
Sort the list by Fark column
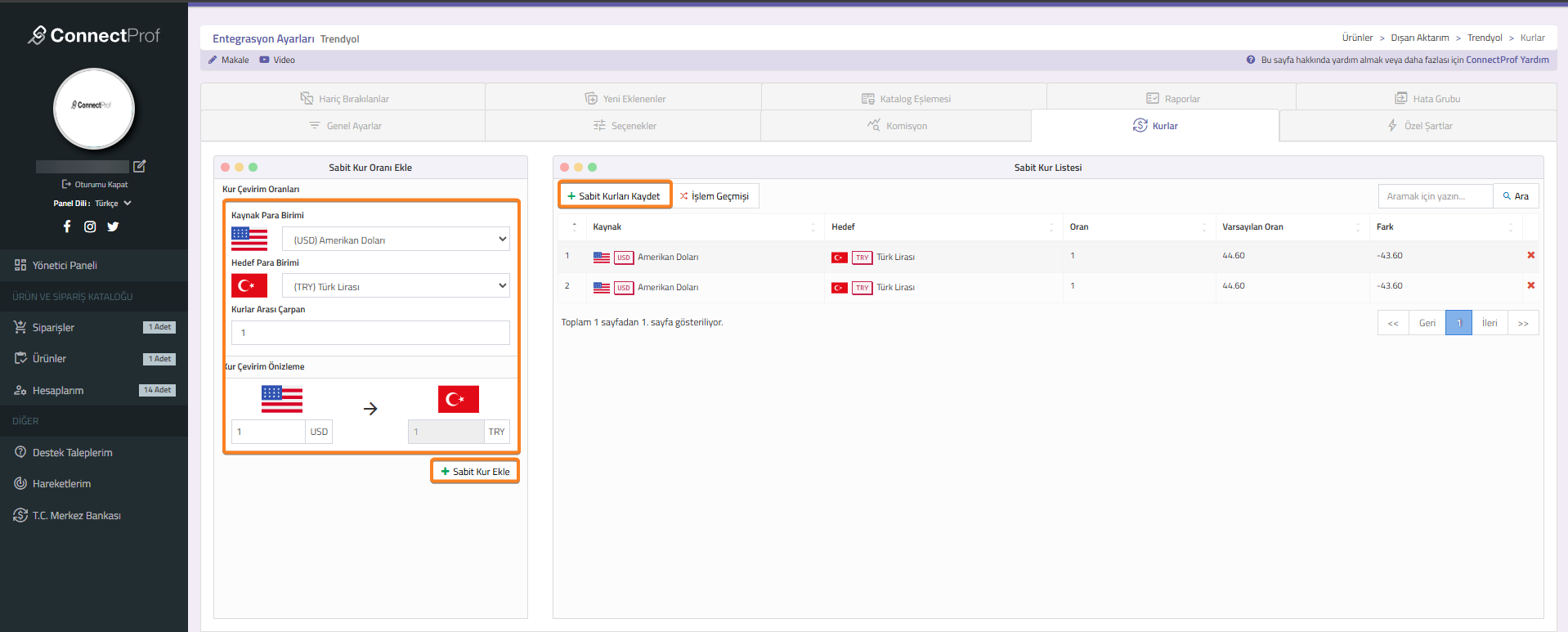tap(1443, 227)
